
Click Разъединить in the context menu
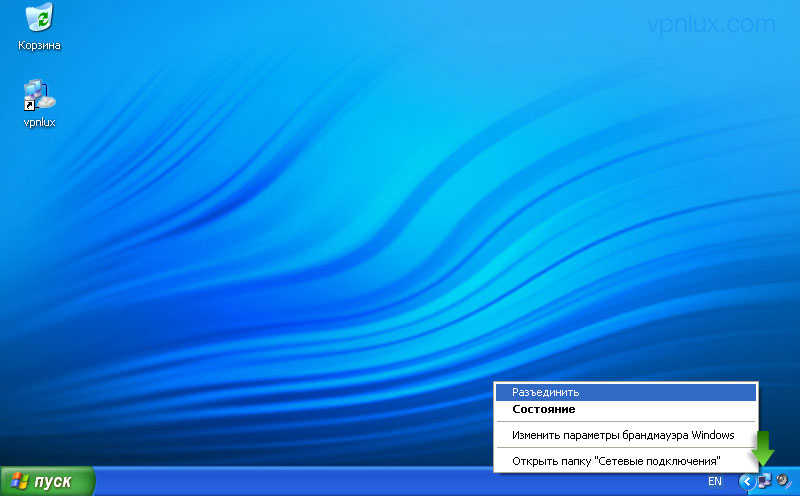(x=626, y=392)
